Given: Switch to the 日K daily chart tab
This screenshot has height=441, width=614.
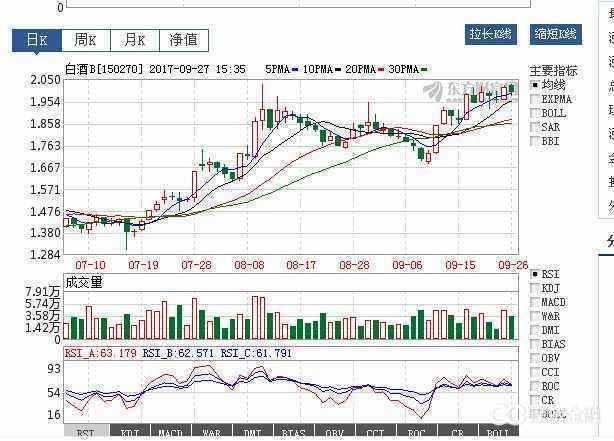Looking at the screenshot, I should pyautogui.click(x=37, y=40).
